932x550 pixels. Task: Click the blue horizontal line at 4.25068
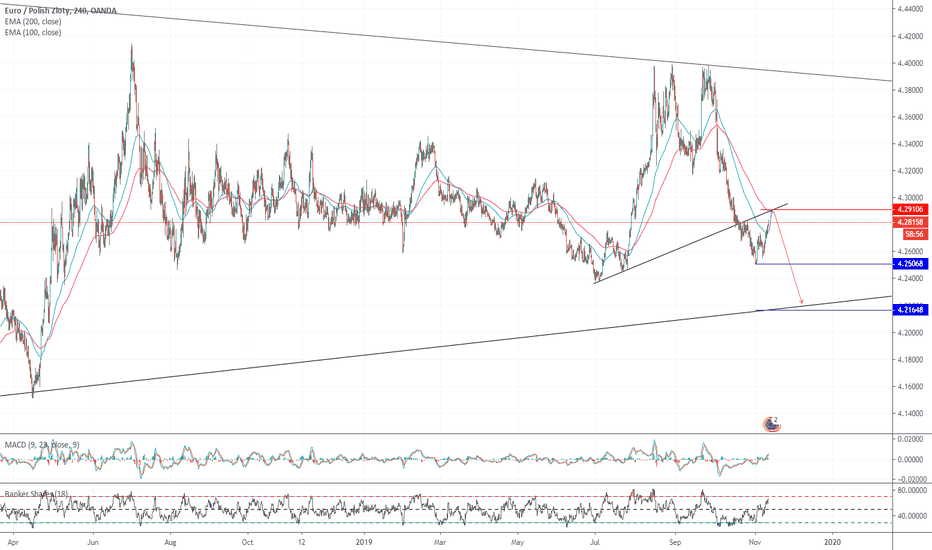[823, 263]
